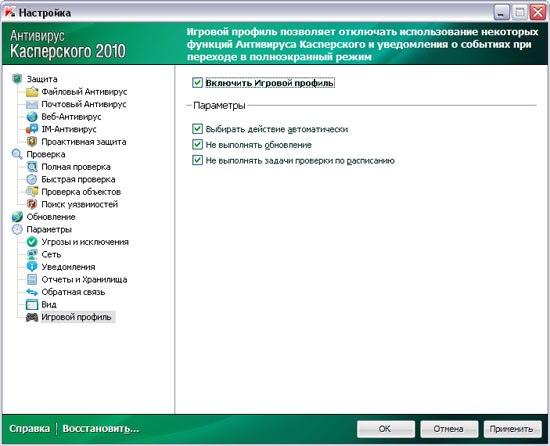The height and width of the screenshot is (446, 550).
Task: Toggle Не выполнять обновление checkbox
Action: (197, 145)
